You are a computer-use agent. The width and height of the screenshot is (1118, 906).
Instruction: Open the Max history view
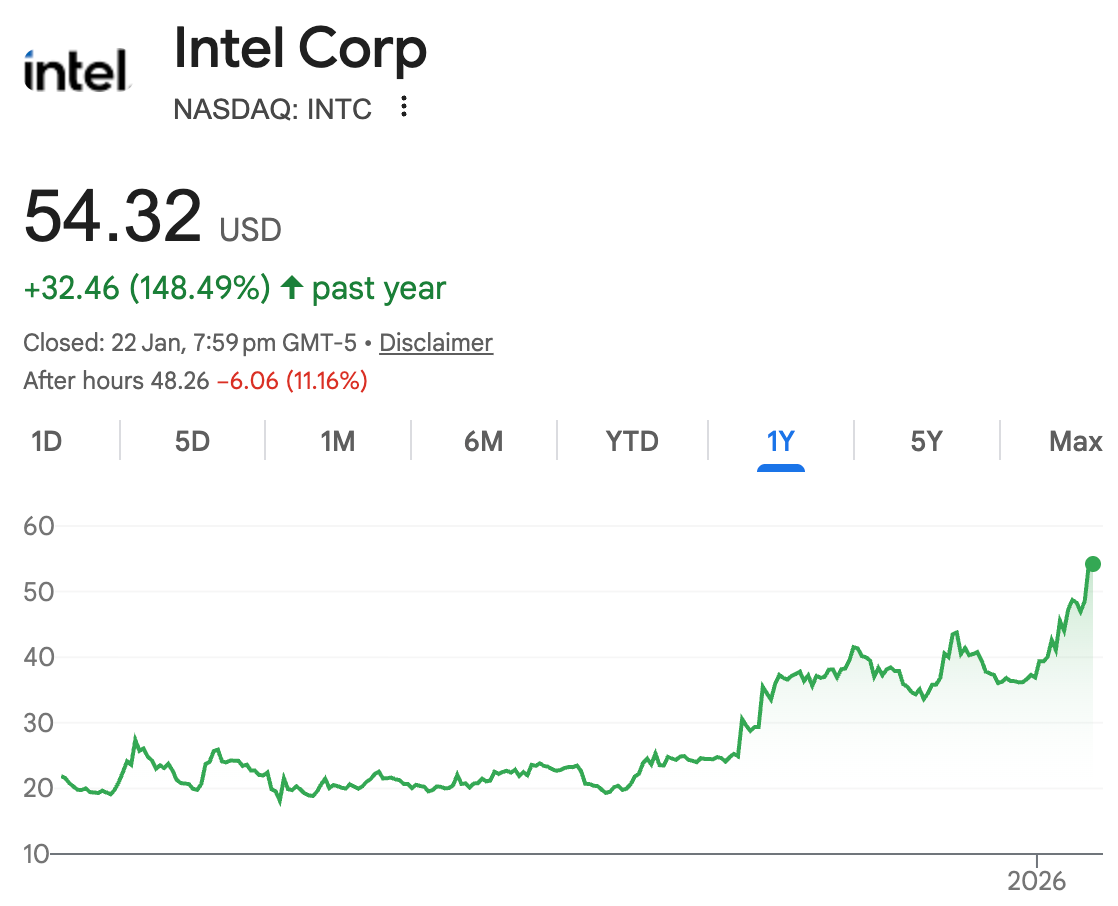click(x=1075, y=441)
